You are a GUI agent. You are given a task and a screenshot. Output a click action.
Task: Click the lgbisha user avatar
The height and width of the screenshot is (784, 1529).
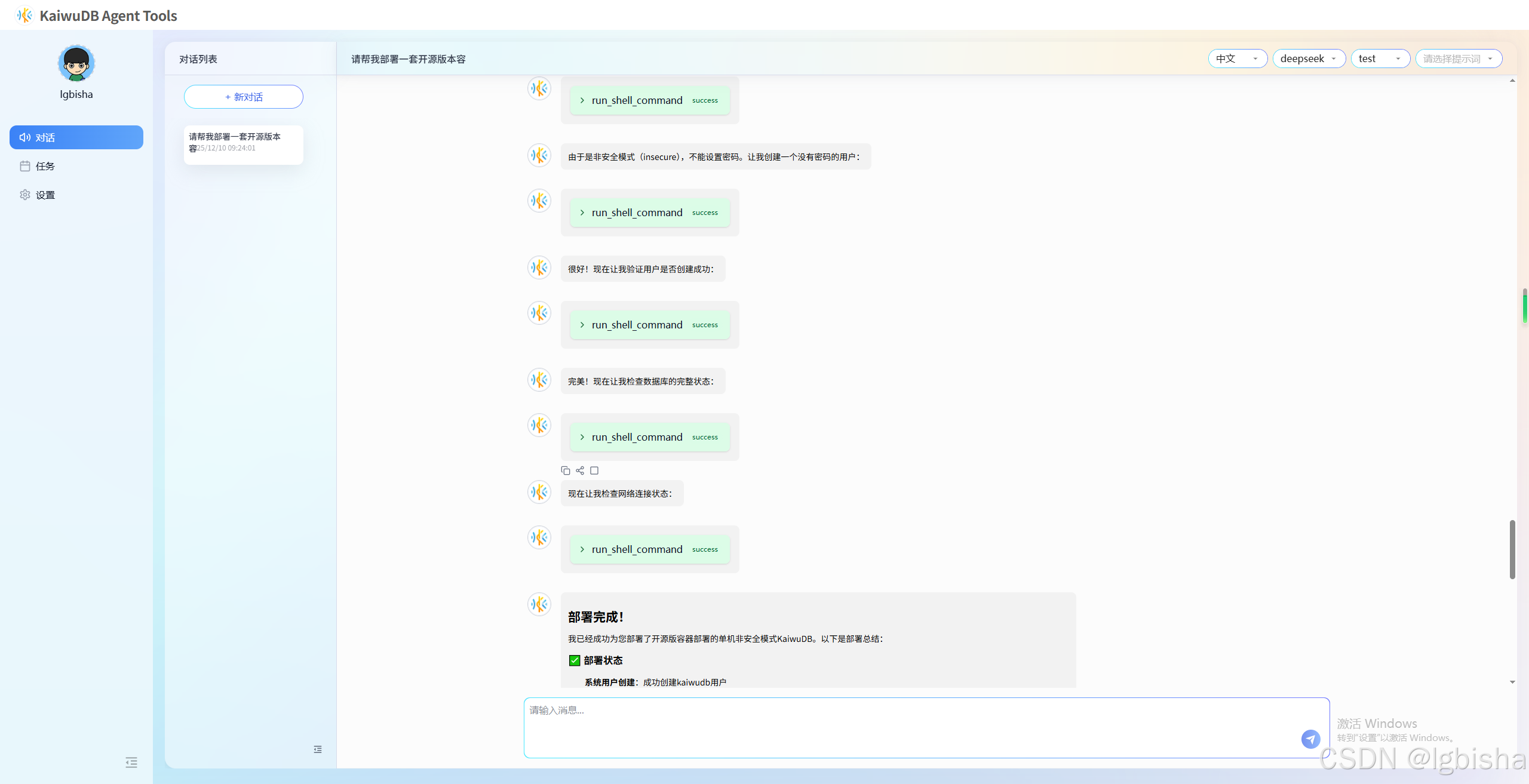pyautogui.click(x=76, y=63)
